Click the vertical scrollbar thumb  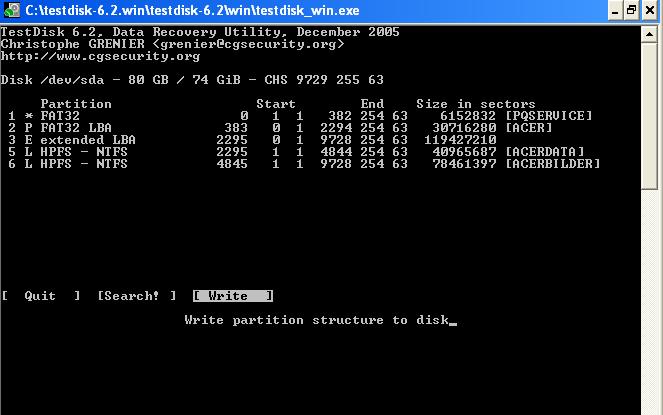pos(649,116)
